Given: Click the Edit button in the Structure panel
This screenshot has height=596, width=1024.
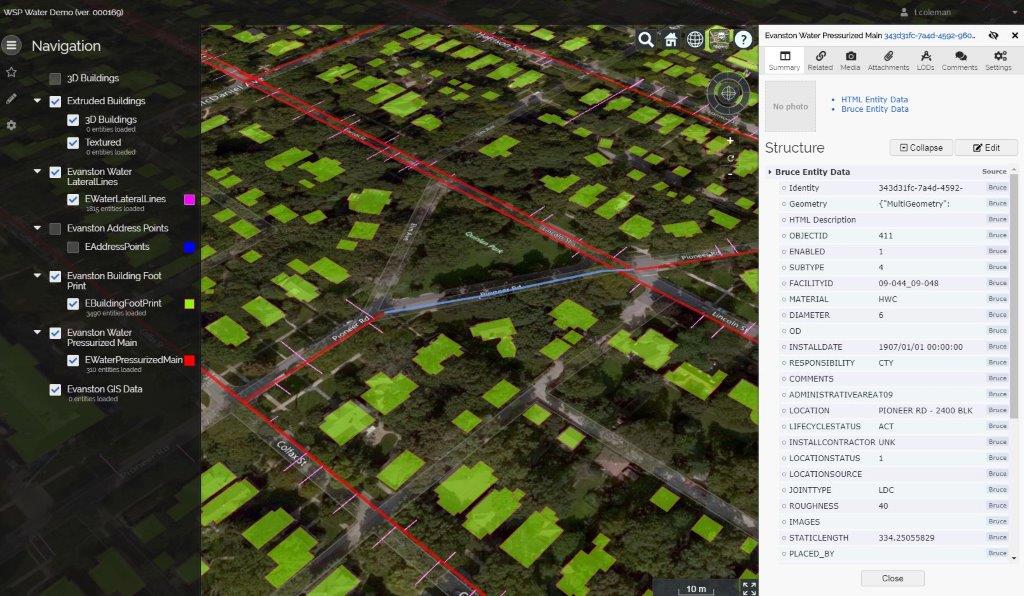Looking at the screenshot, I should pos(986,147).
